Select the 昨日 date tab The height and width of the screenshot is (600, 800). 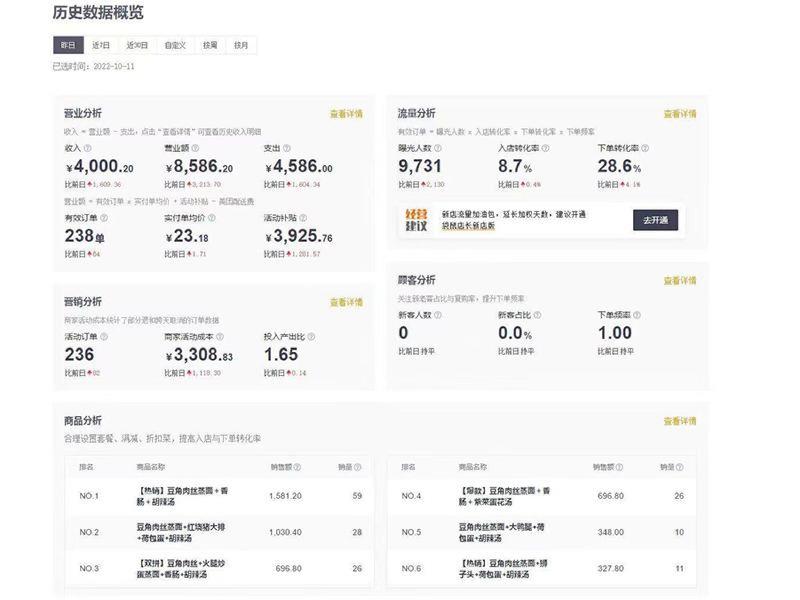(x=68, y=45)
